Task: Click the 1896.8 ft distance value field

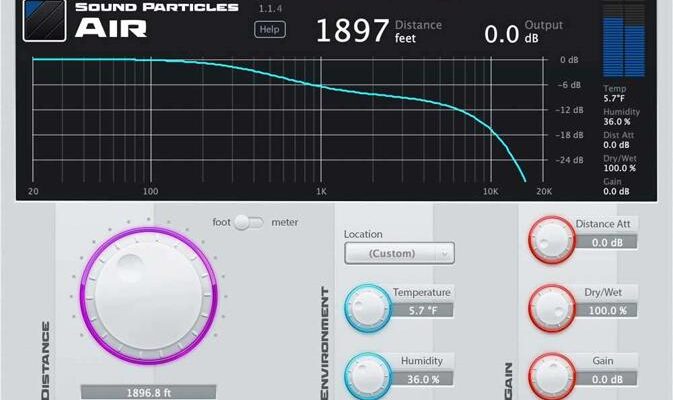Action: tap(148, 392)
